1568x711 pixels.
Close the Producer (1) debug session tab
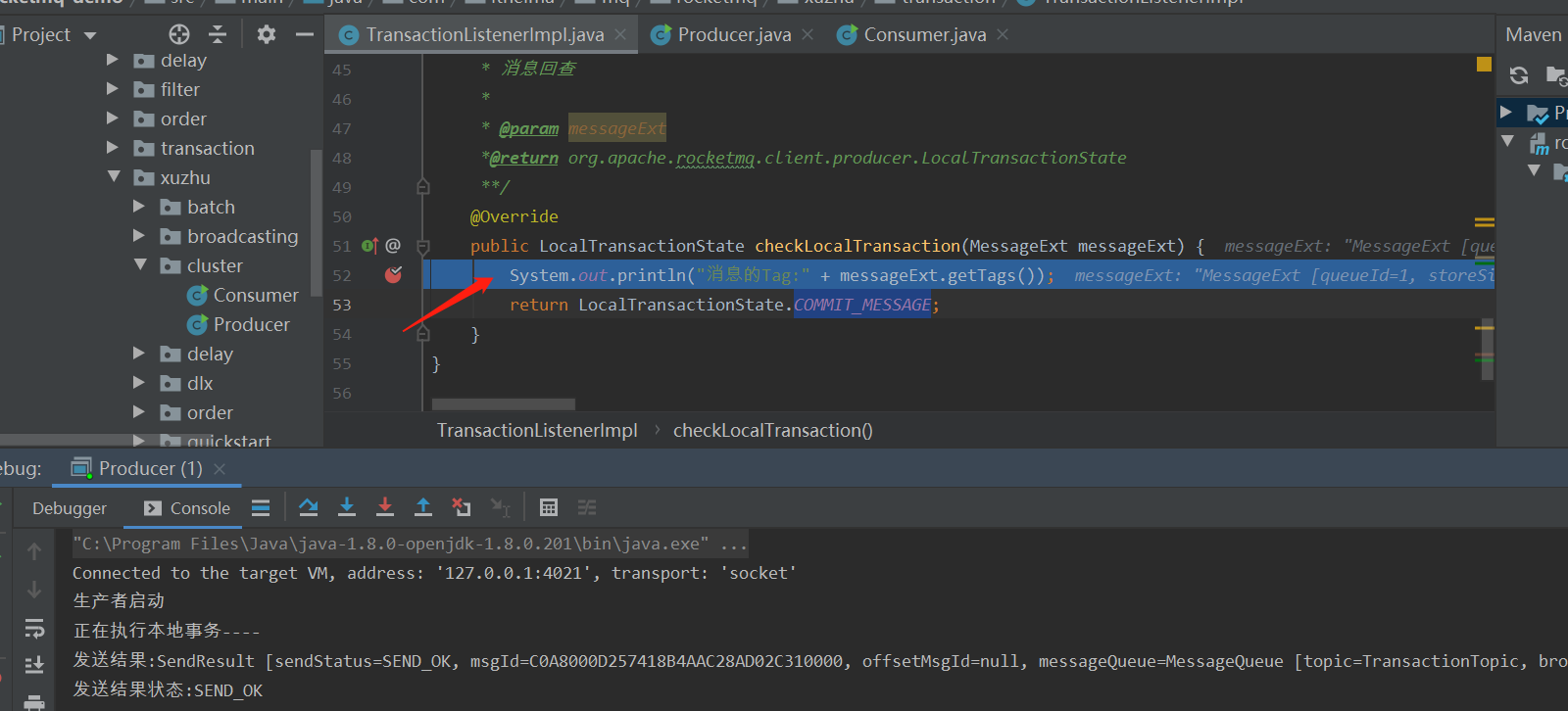pos(220,469)
